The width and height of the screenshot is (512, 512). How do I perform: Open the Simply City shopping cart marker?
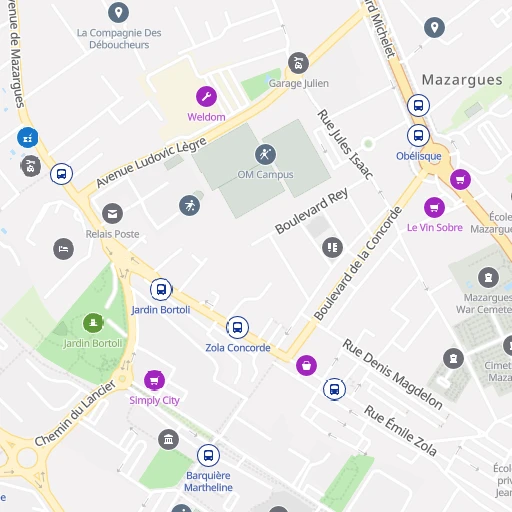click(x=154, y=380)
